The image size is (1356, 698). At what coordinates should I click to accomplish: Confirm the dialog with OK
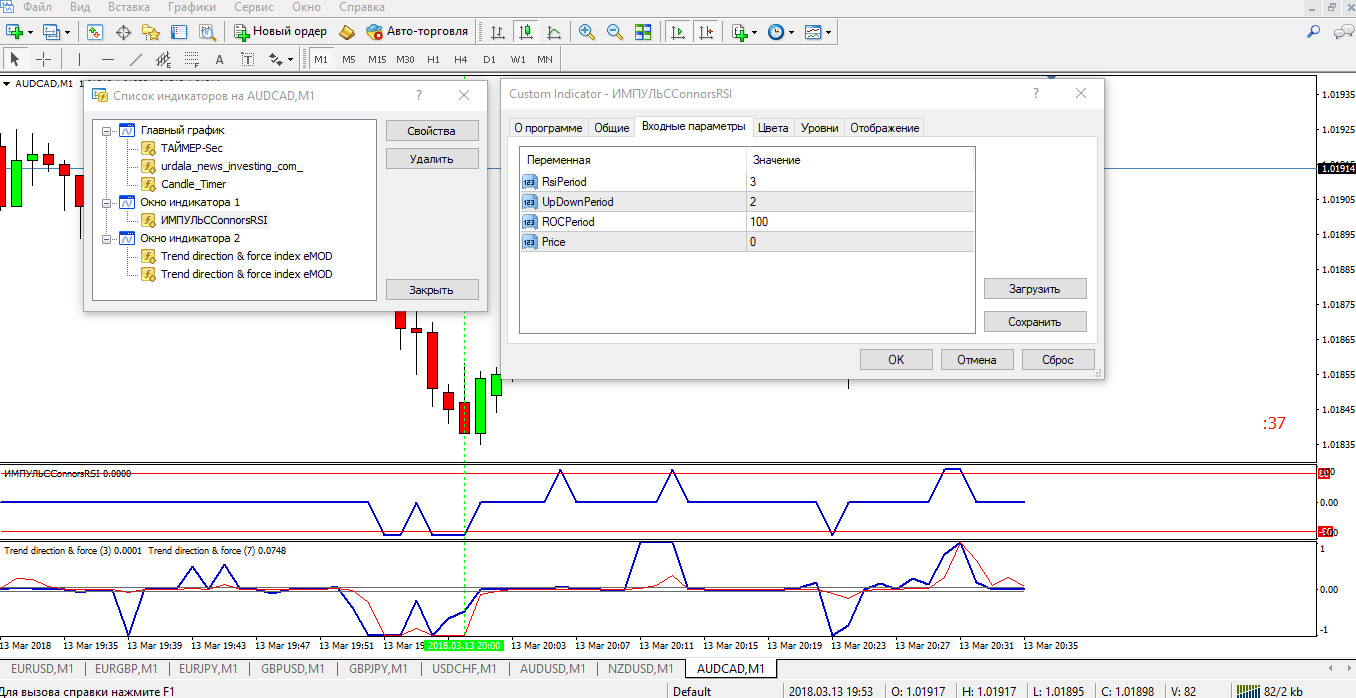[x=896, y=360]
